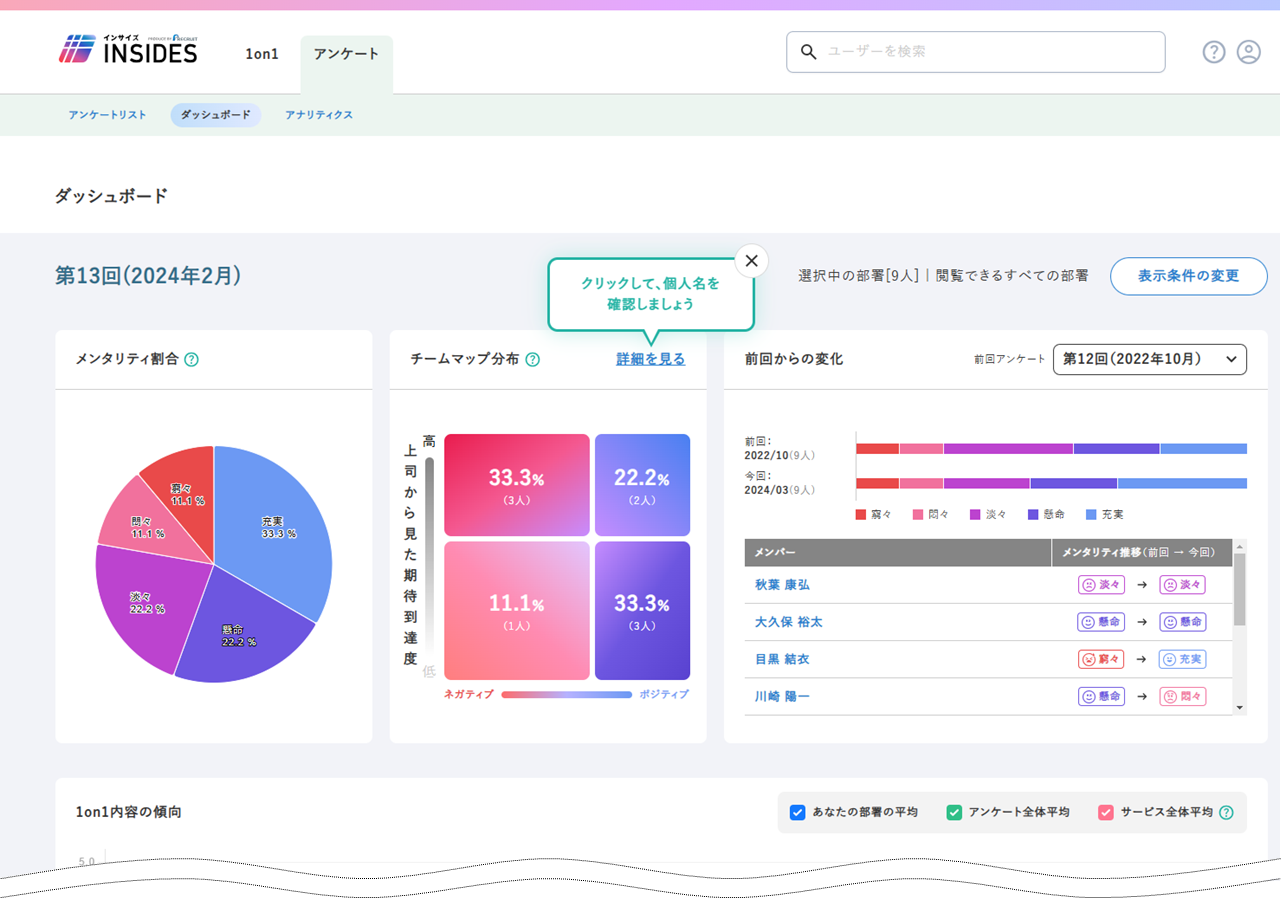This screenshot has width=1281, height=898.
Task: Click the 今回 2024/03 stacked bar
Action: [x=1051, y=483]
